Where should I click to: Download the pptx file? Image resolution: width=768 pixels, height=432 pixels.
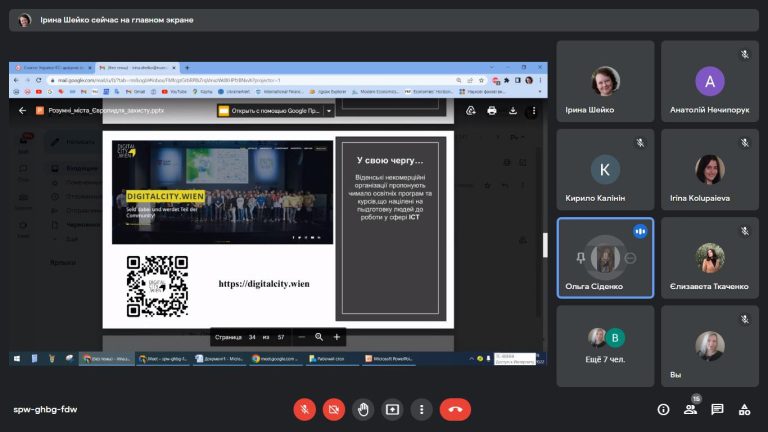513,111
